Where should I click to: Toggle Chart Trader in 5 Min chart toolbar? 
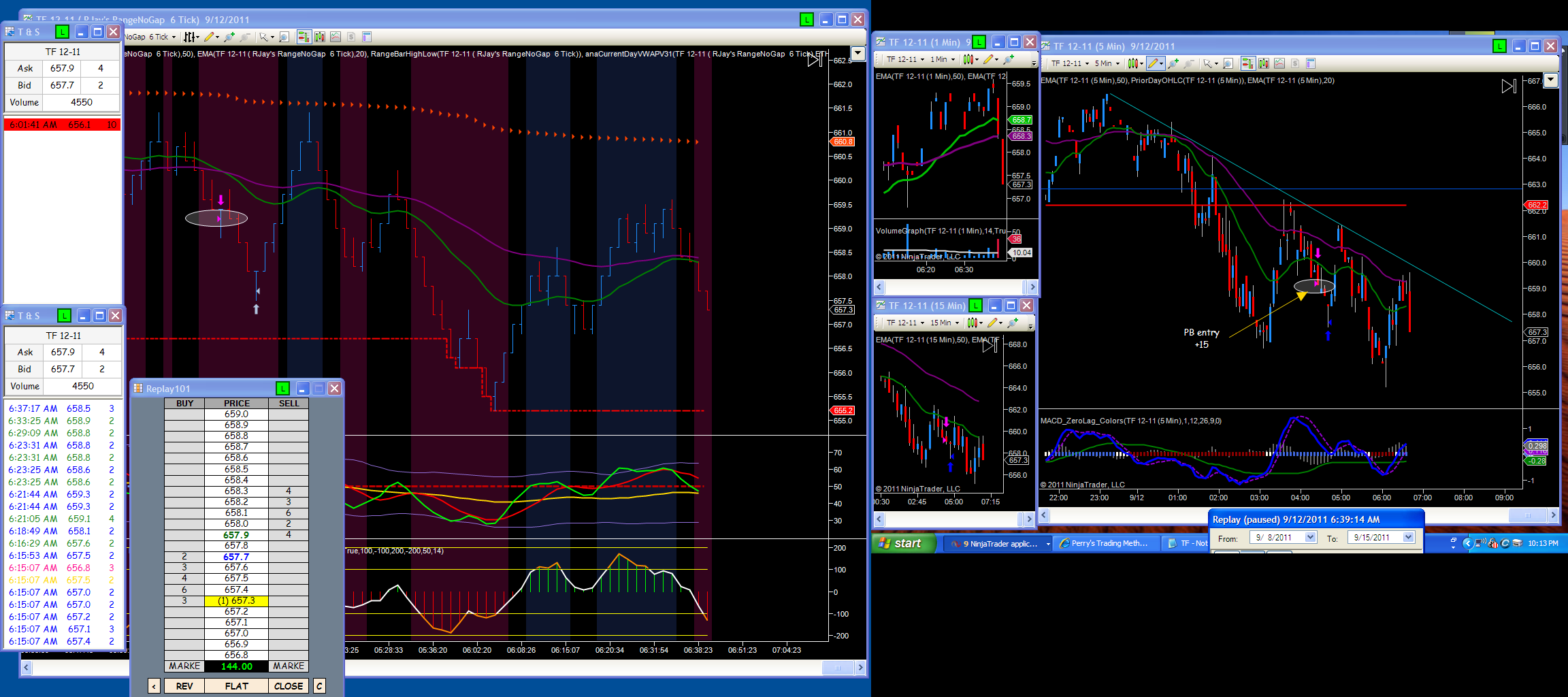pos(1248,63)
